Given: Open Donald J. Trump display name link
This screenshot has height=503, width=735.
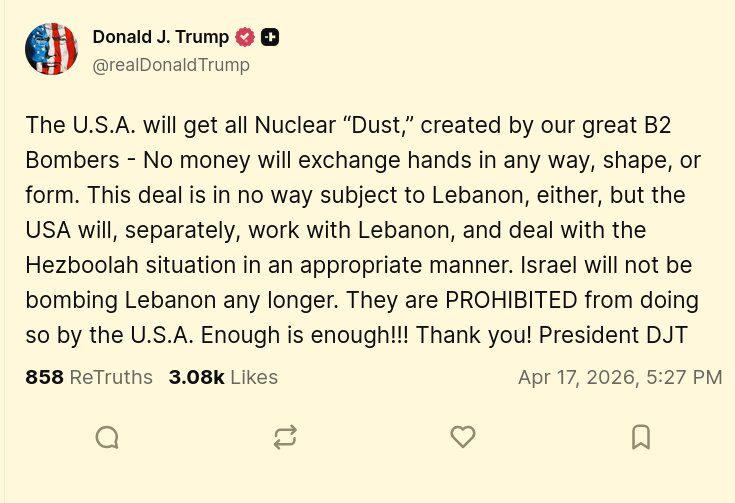Looking at the screenshot, I should click(x=160, y=38).
